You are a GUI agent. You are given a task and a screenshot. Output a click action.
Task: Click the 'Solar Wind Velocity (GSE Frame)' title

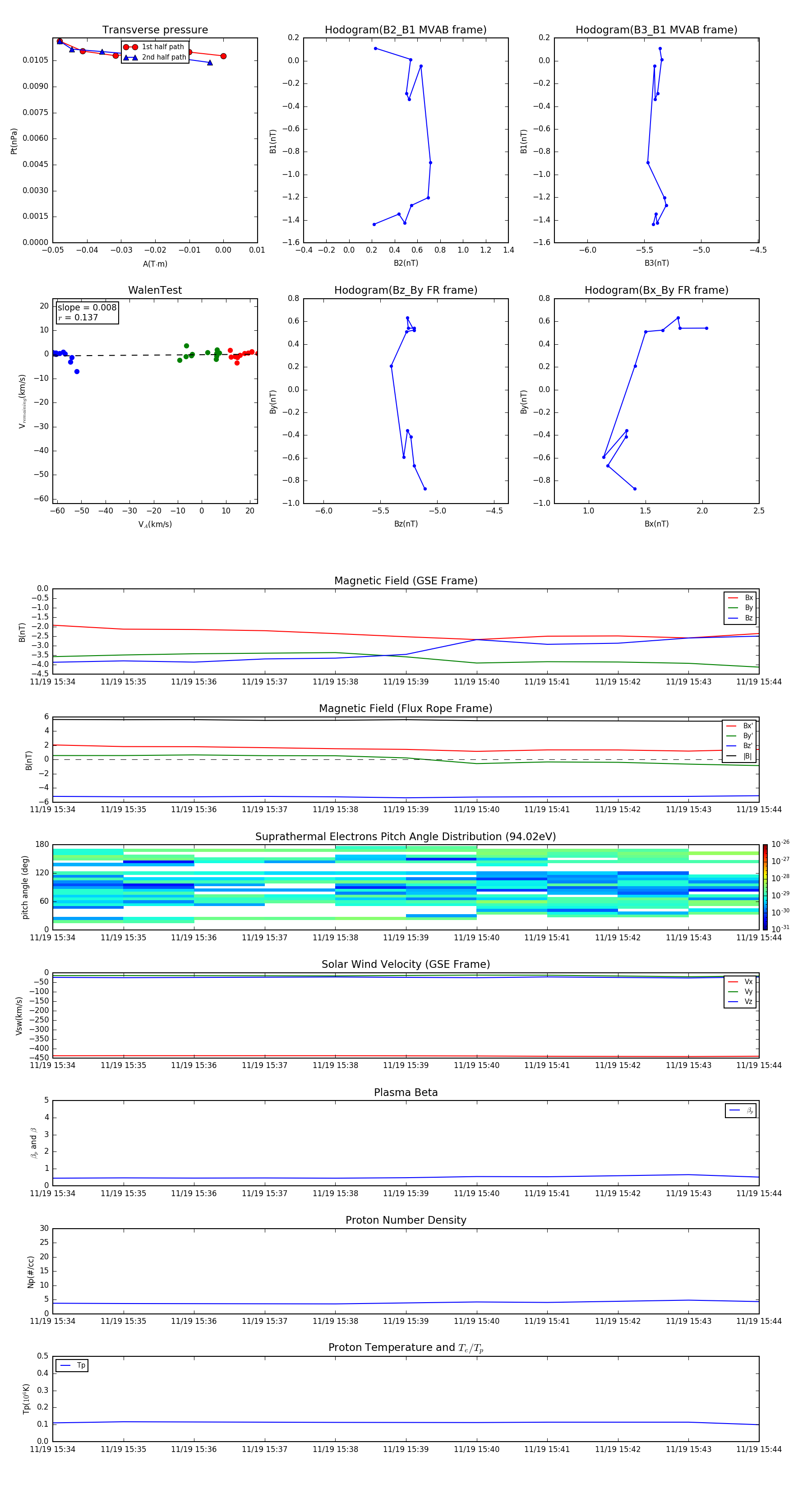tap(406, 965)
